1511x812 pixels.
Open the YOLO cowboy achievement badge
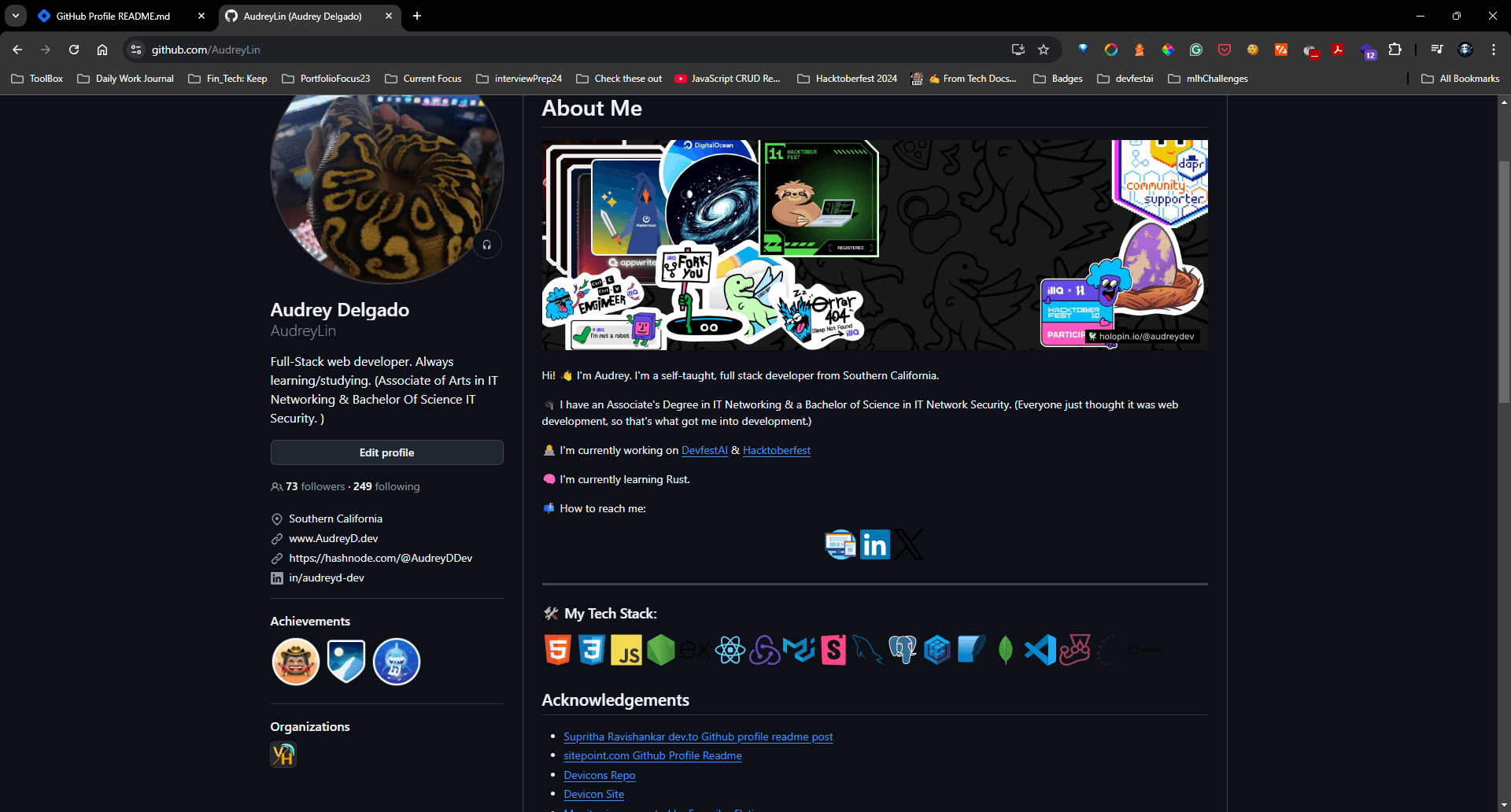click(295, 662)
